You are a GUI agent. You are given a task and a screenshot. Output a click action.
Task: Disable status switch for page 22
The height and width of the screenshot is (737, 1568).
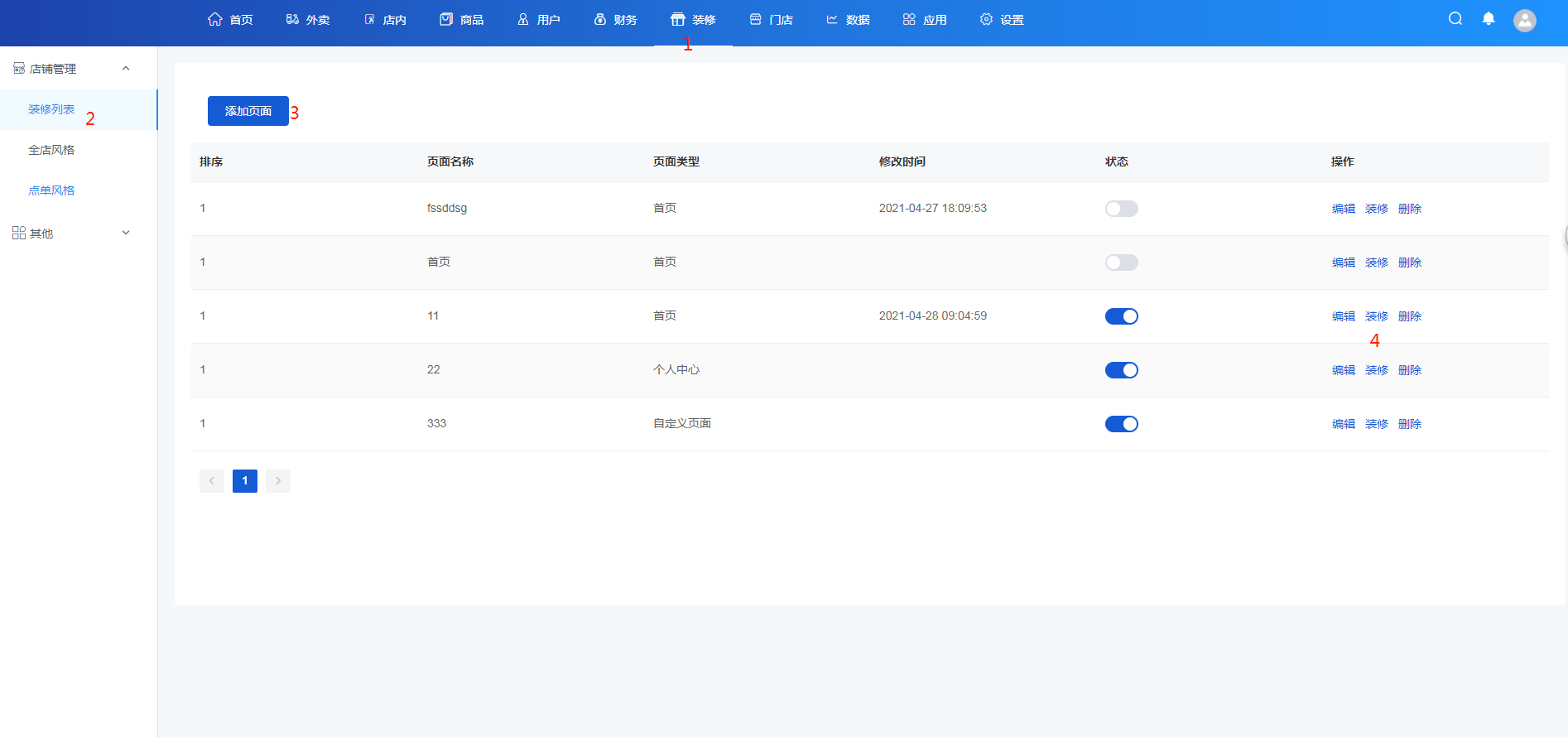point(1122,370)
